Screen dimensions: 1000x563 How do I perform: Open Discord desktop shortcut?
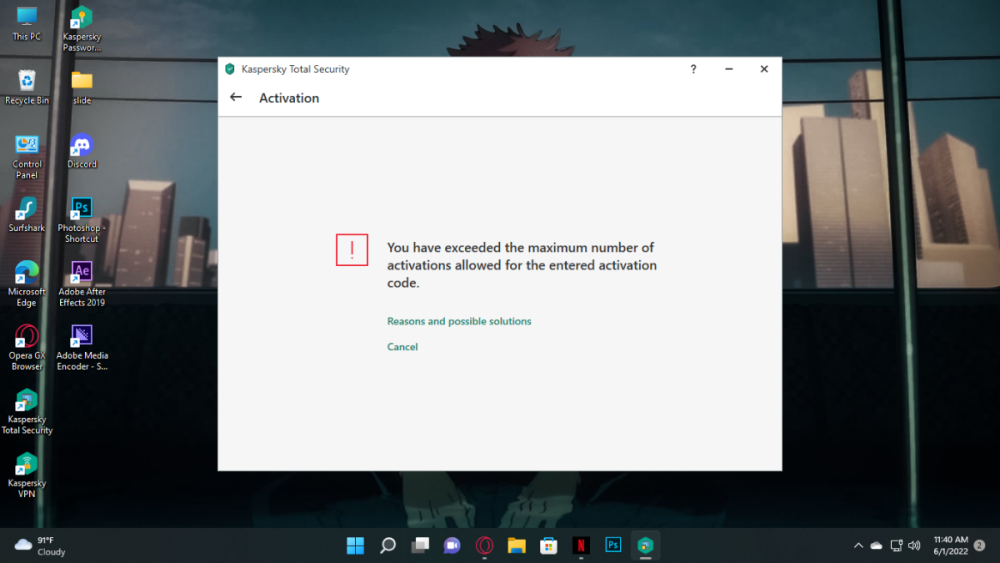81,152
